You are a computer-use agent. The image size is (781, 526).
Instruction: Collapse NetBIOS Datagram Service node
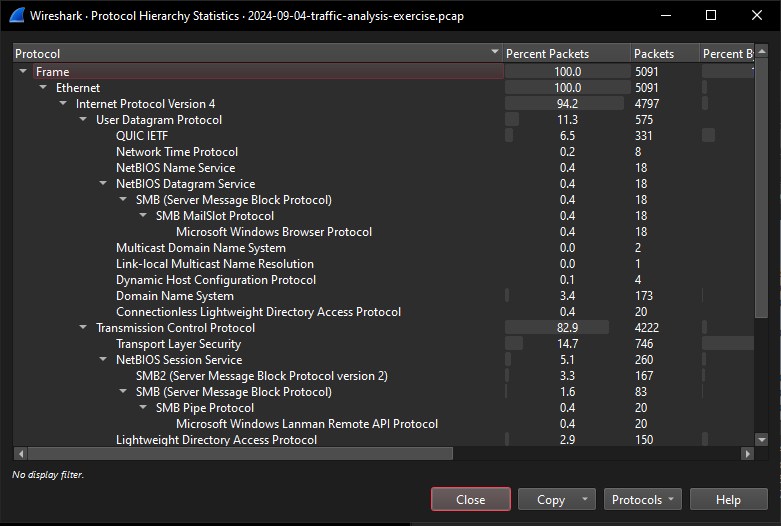[103, 183]
